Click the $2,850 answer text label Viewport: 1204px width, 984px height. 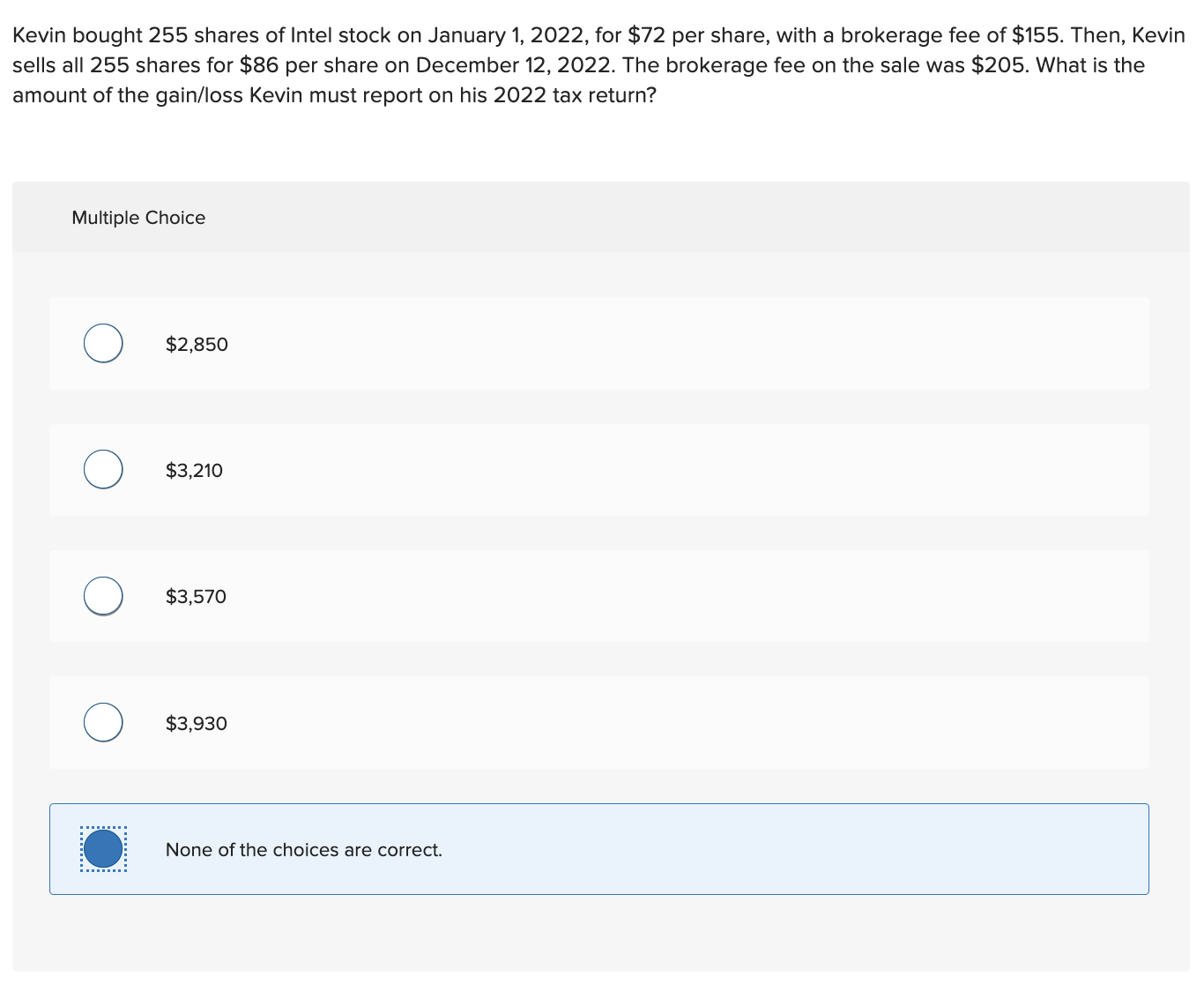(196, 344)
